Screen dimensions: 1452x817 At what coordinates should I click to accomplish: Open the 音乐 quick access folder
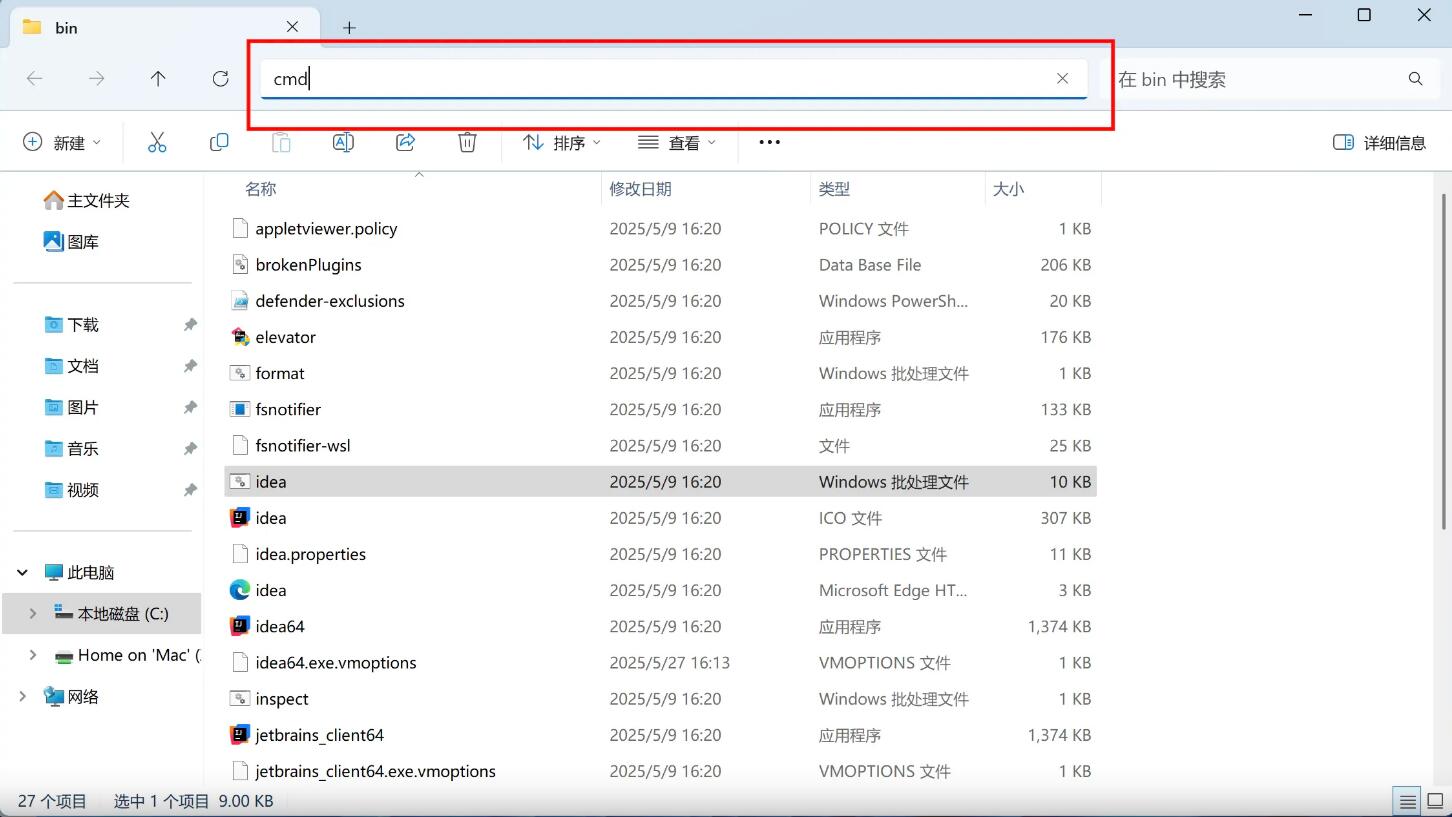pyautogui.click(x=71, y=449)
